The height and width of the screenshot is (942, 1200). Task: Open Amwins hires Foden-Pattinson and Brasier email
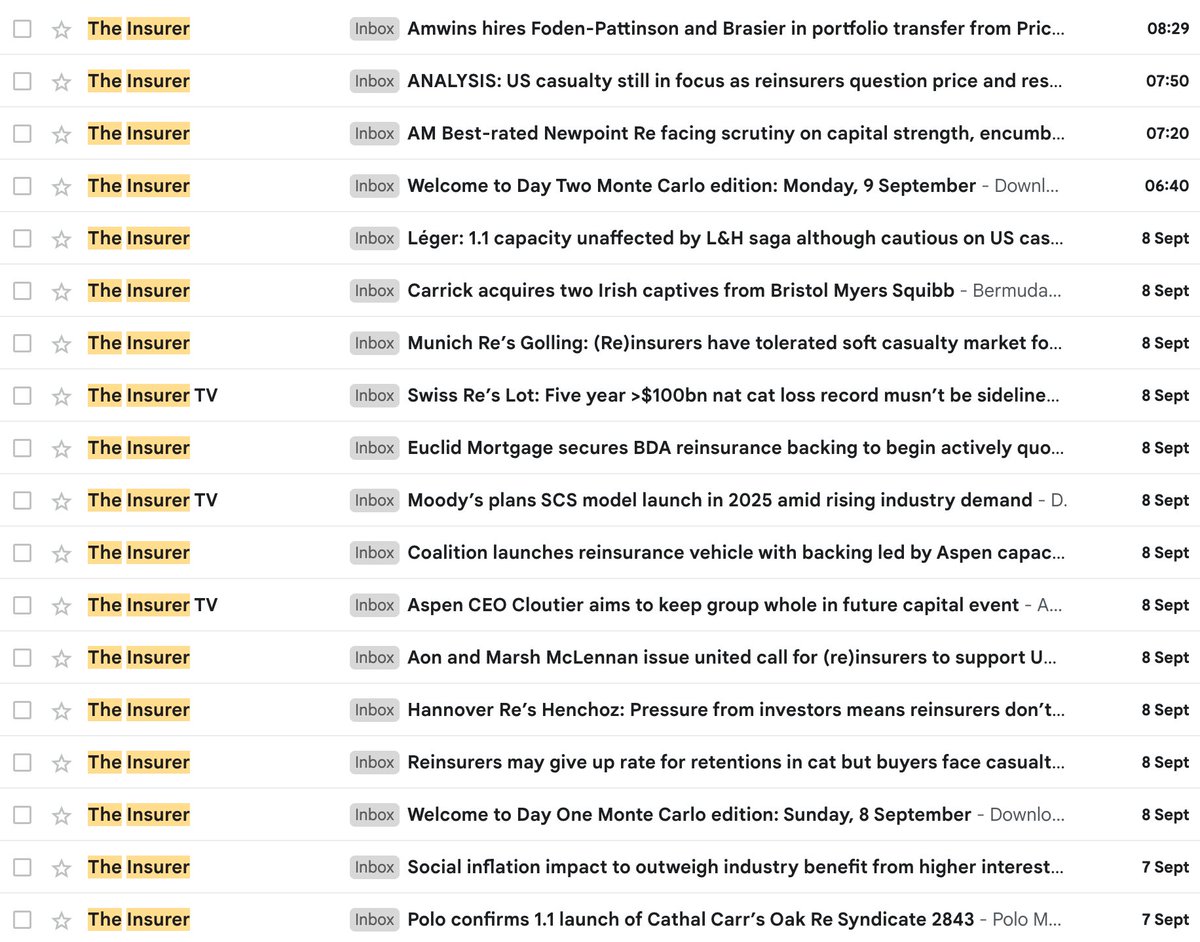(736, 29)
